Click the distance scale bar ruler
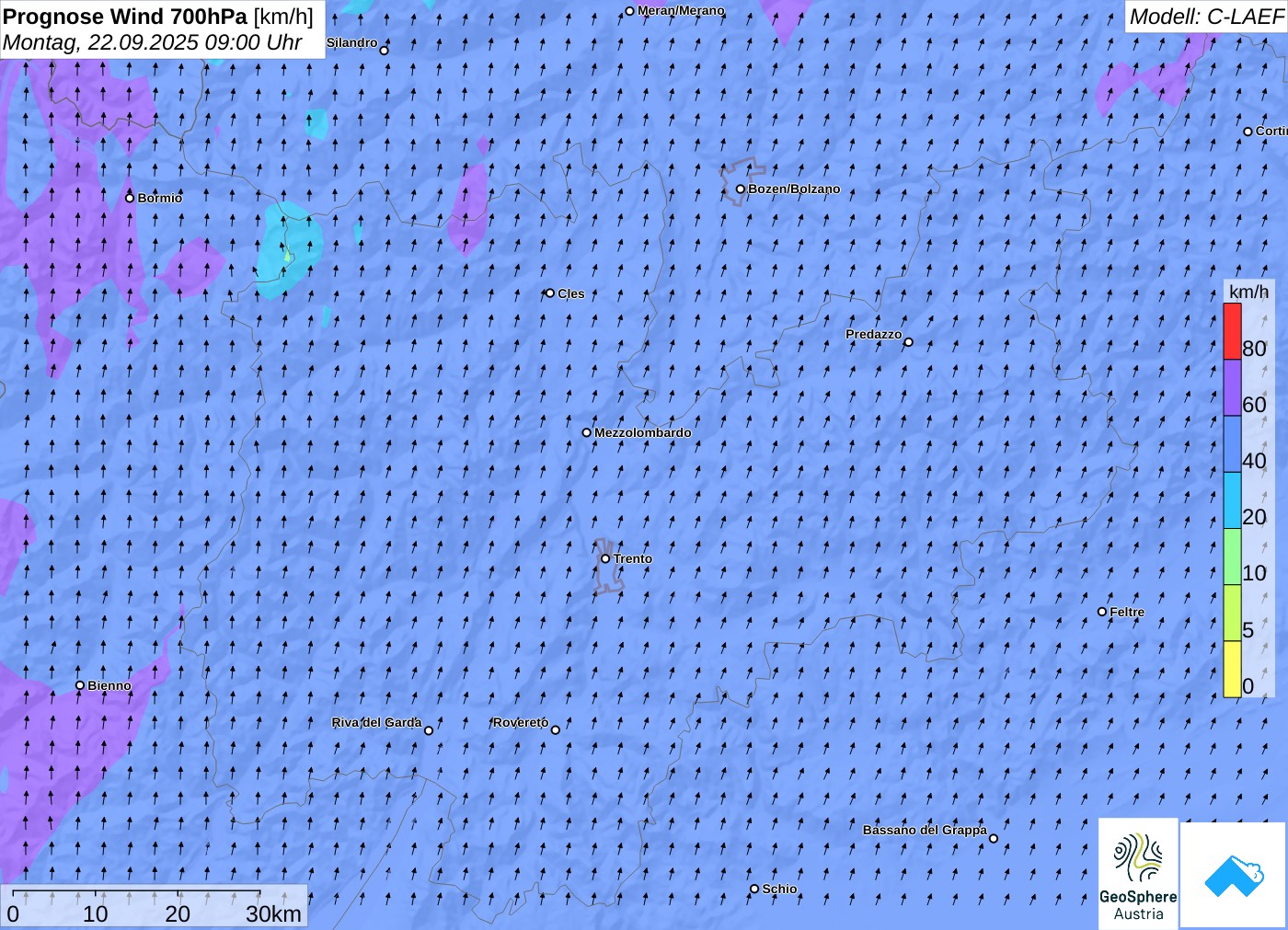The height and width of the screenshot is (930, 1288). [x=136, y=893]
